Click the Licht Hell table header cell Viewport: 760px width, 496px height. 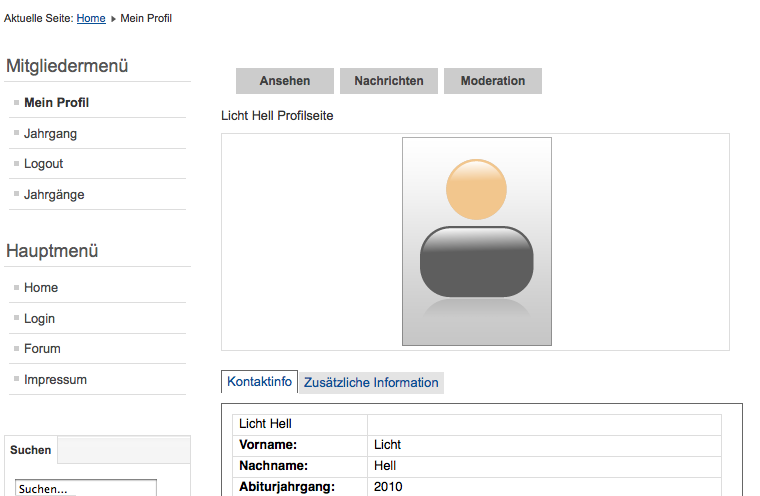pyautogui.click(x=300, y=424)
